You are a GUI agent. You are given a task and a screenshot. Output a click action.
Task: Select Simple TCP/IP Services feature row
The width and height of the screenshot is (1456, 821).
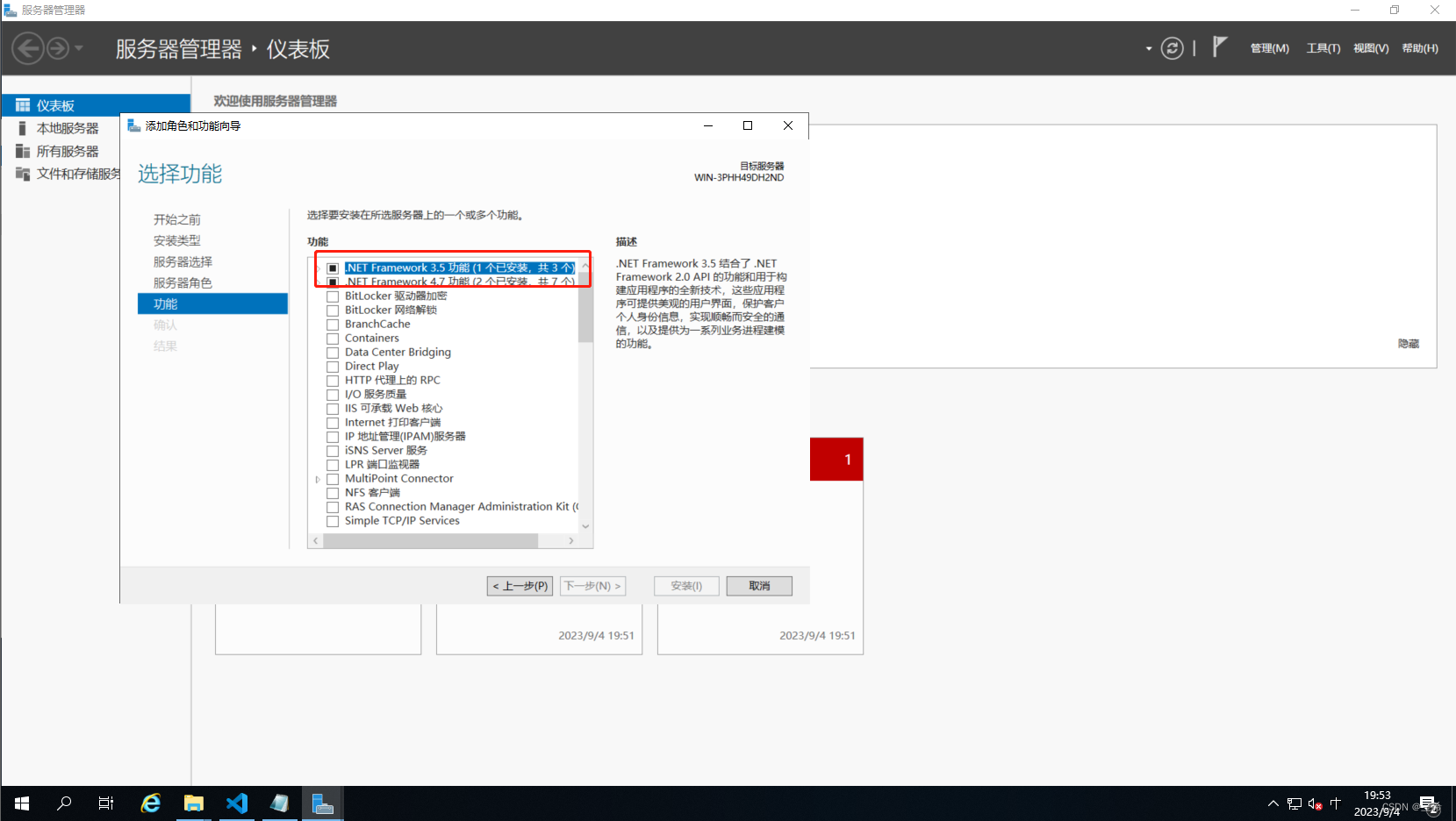402,521
